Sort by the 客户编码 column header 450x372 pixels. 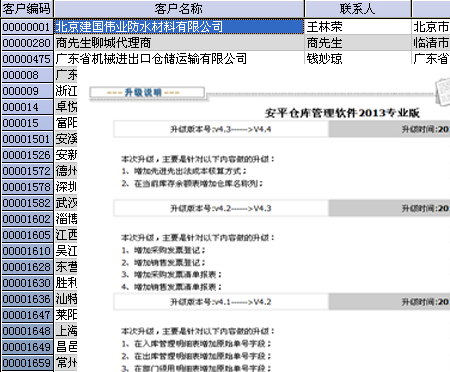pos(27,9)
